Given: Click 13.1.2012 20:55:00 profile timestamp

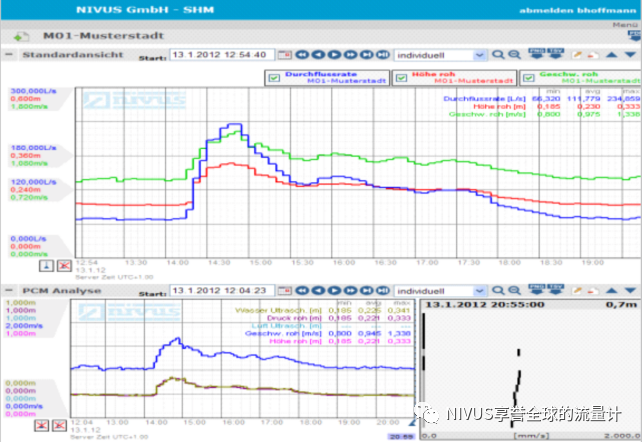Looking at the screenshot, I should click(x=485, y=304).
